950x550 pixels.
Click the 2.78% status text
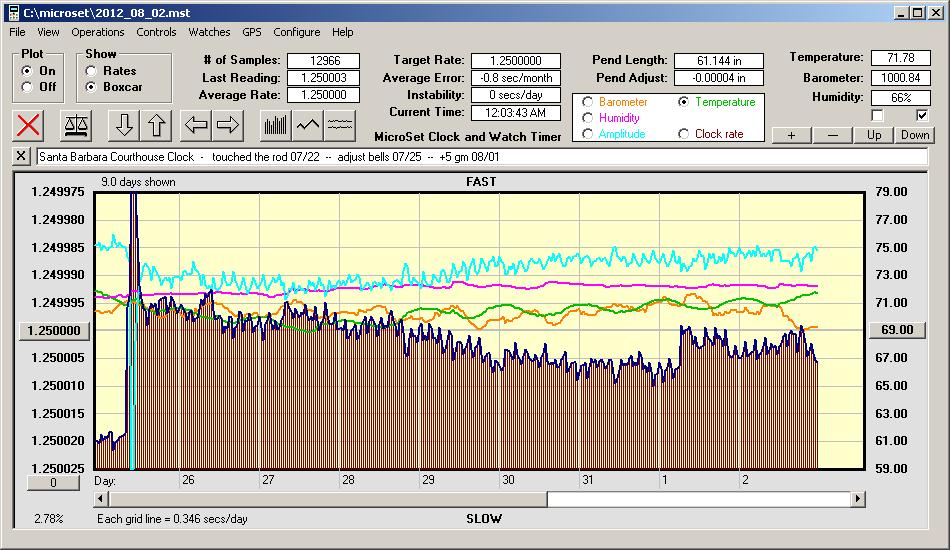click(48, 519)
